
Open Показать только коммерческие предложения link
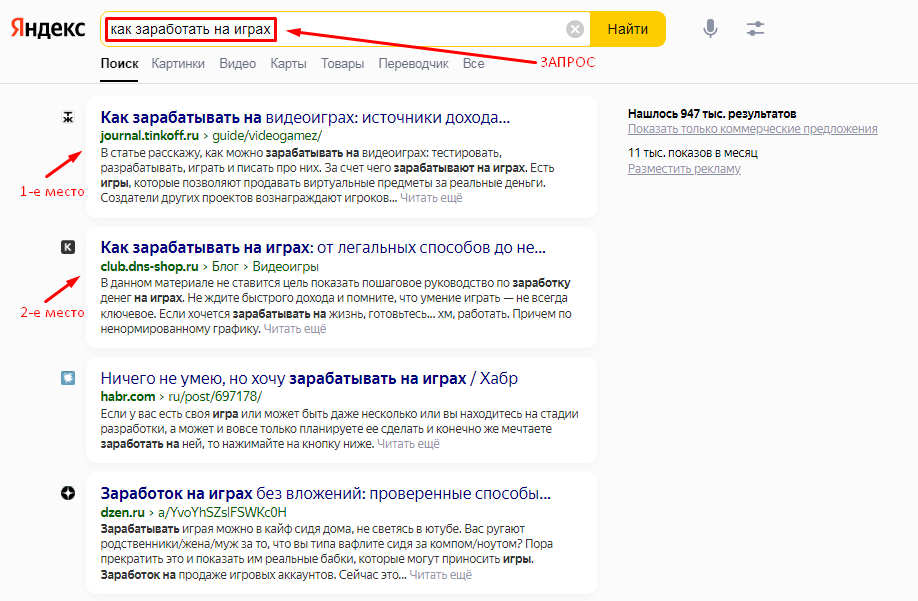pyautogui.click(x=752, y=129)
